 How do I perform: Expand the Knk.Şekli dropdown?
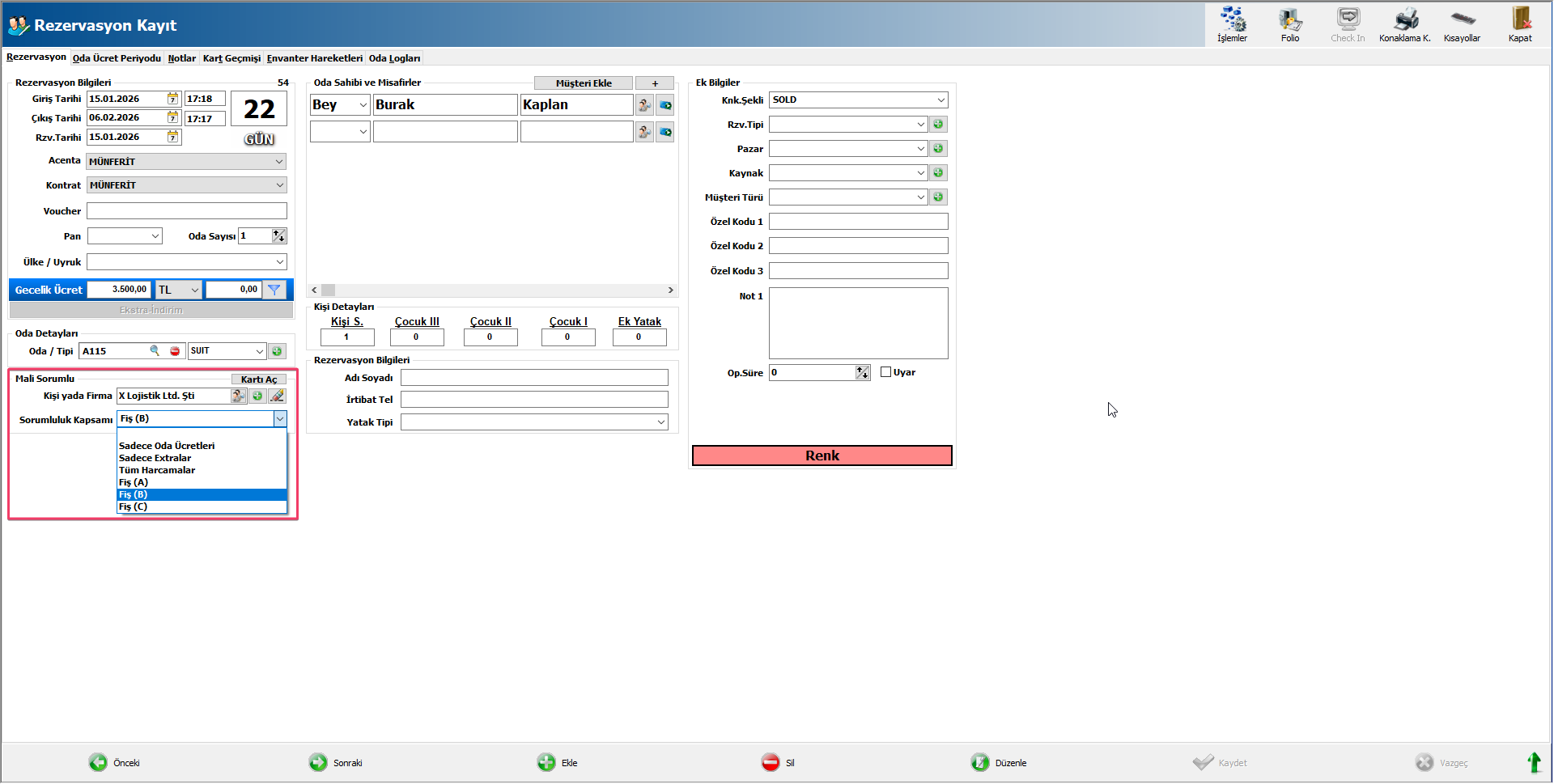[940, 100]
